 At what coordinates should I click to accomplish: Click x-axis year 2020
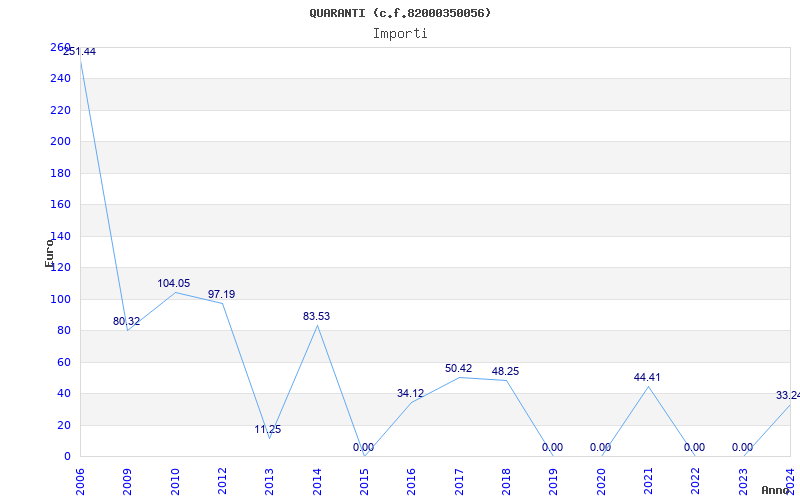point(601,481)
